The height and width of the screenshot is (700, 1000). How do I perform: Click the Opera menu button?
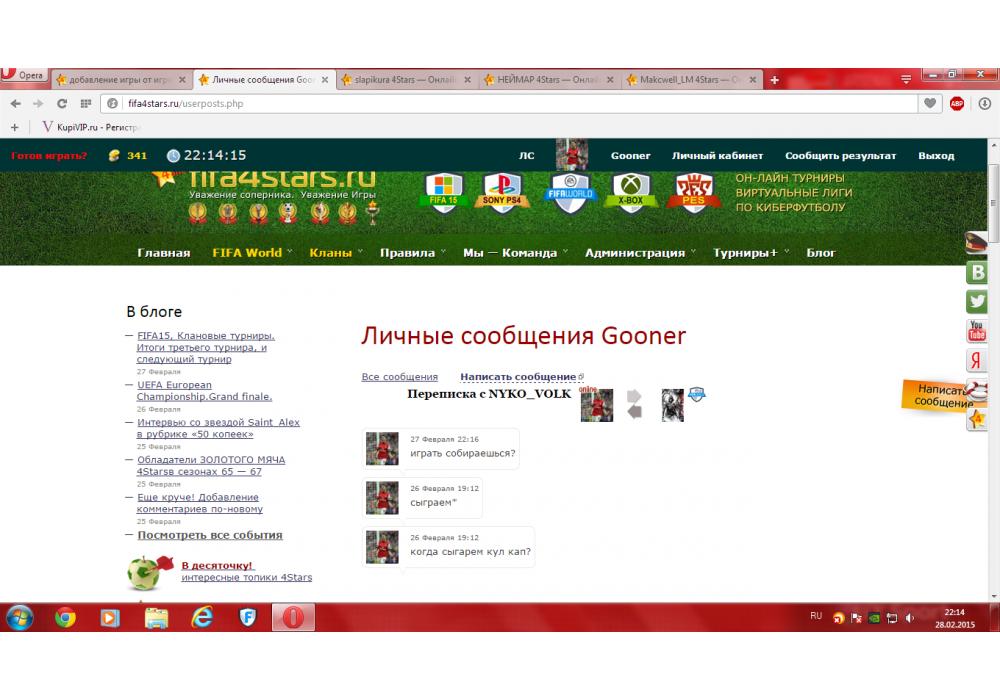click(24, 75)
